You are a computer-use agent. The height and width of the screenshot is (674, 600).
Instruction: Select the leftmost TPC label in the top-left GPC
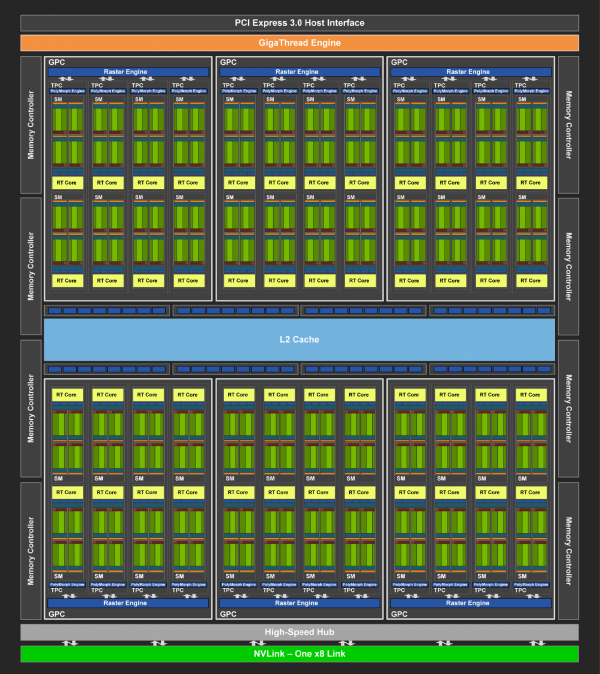(56, 86)
